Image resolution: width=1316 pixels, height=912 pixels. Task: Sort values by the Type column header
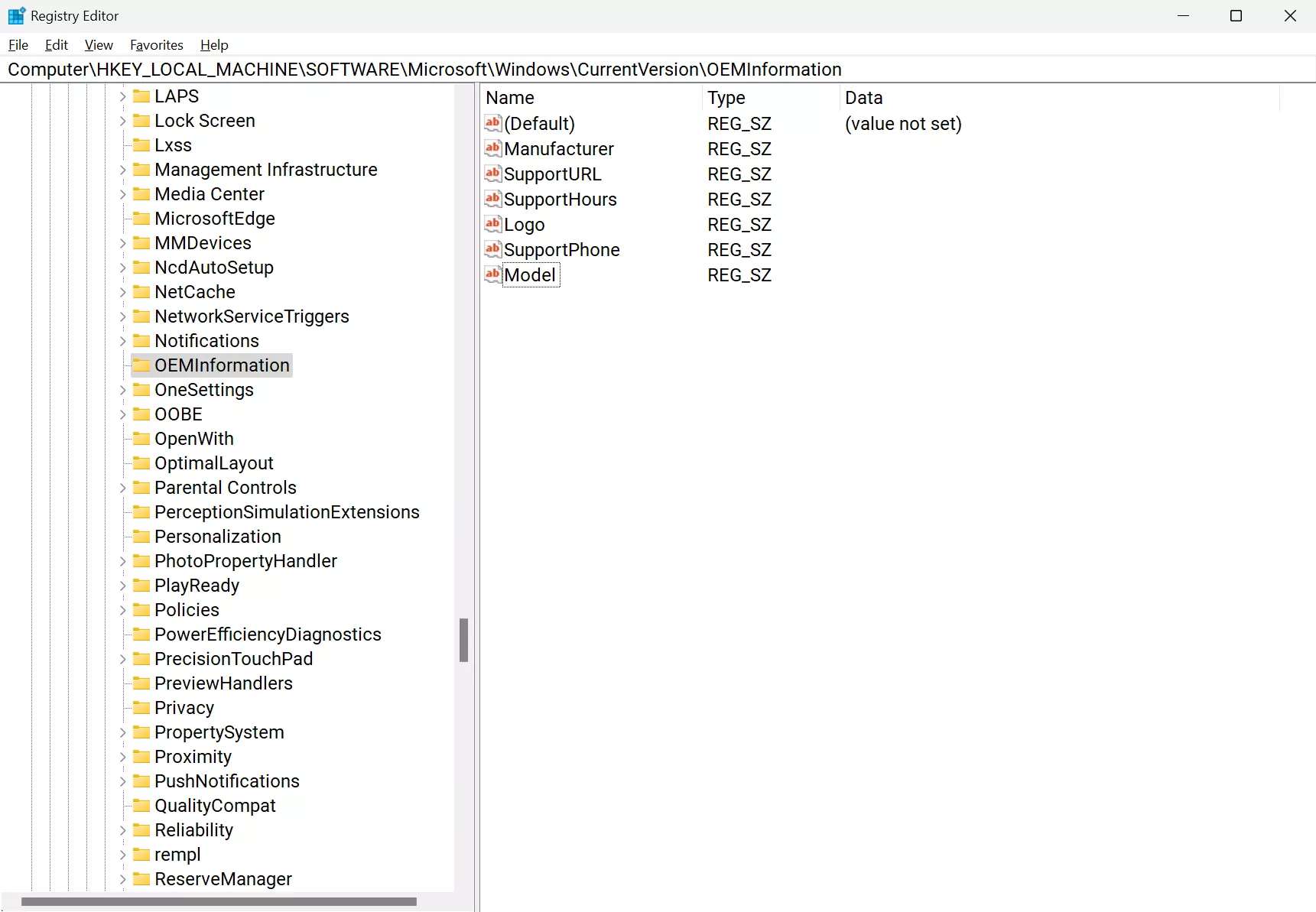click(771, 98)
